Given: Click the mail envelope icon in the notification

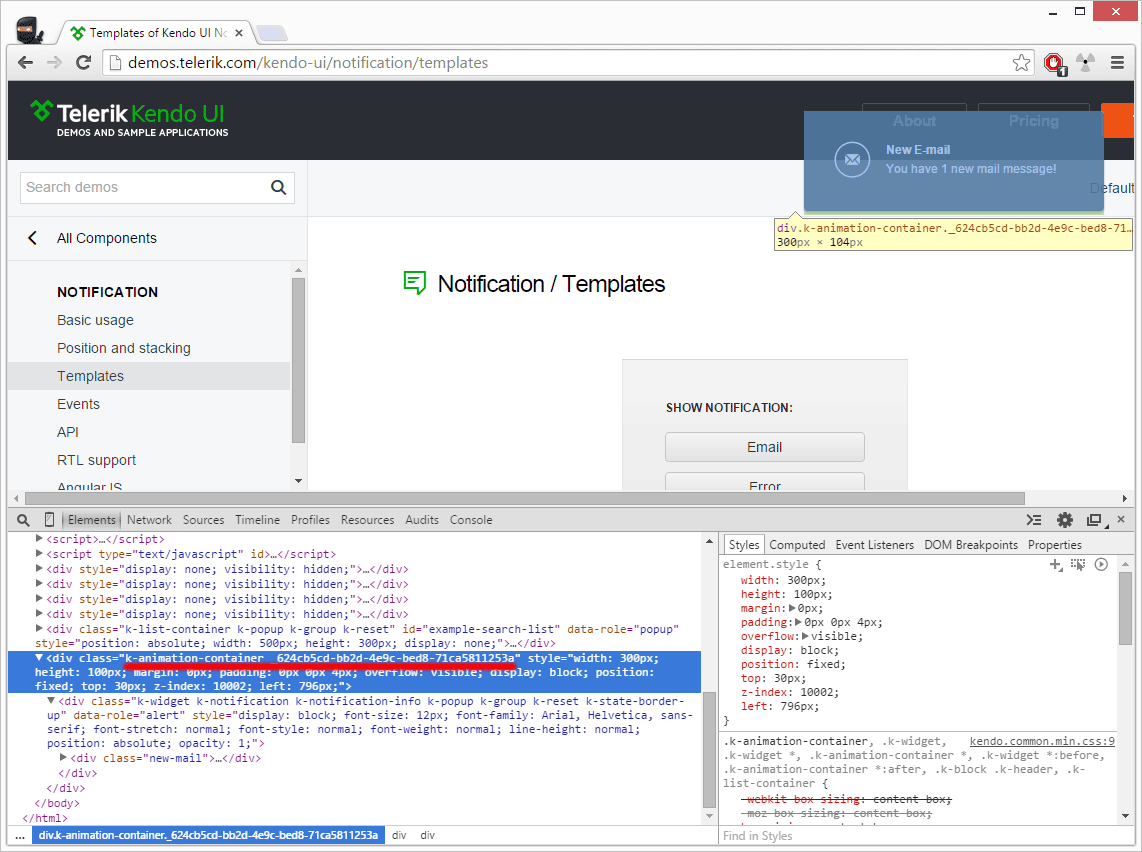Looking at the screenshot, I should (852, 159).
